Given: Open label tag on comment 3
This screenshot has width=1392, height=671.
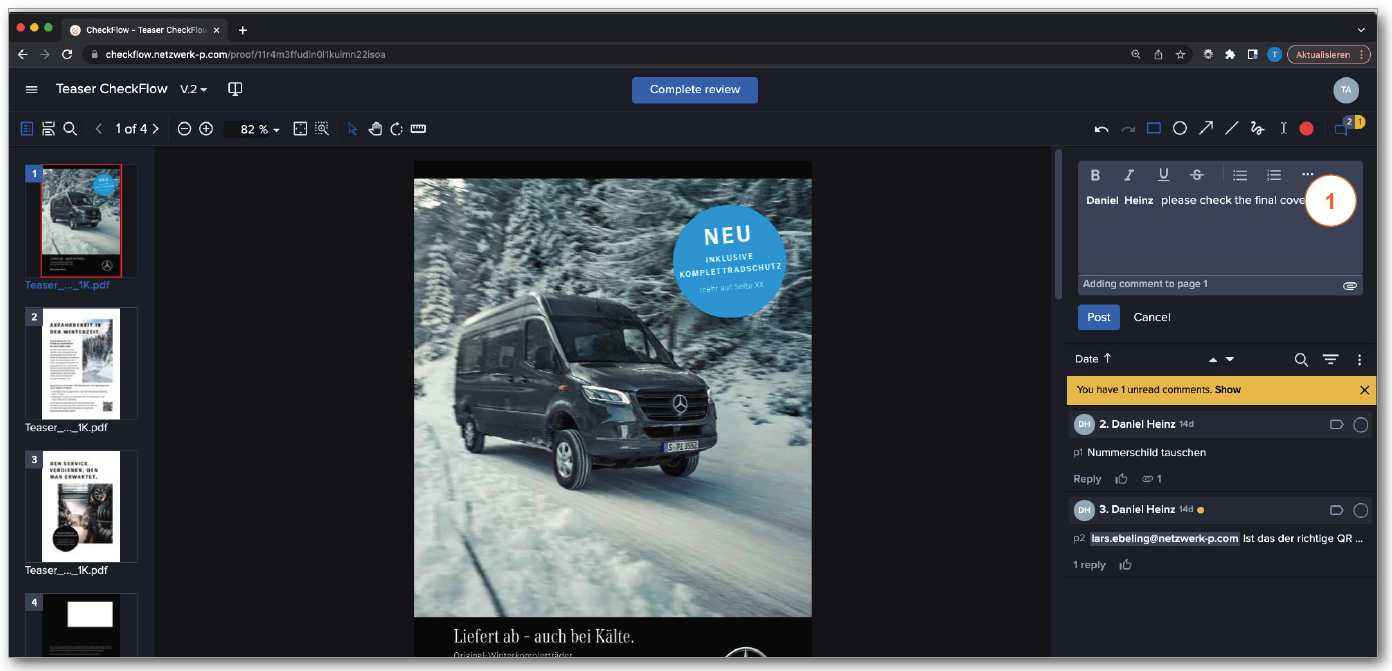Looking at the screenshot, I should tap(1336, 510).
